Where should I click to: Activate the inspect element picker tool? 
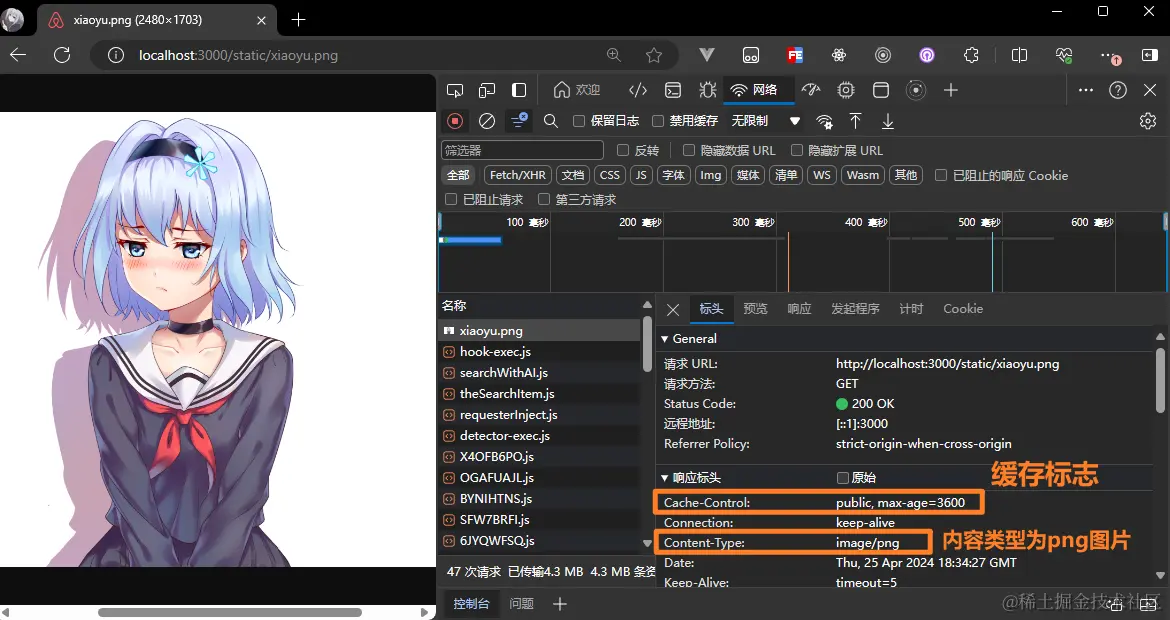[x=454, y=90]
